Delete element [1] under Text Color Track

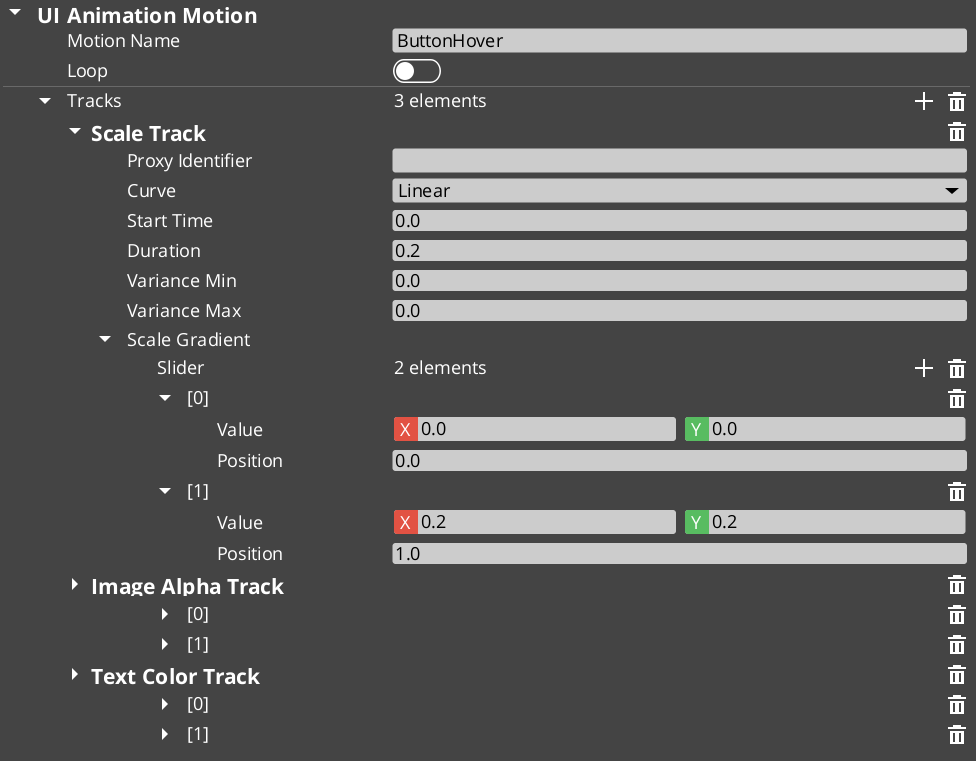coord(956,734)
